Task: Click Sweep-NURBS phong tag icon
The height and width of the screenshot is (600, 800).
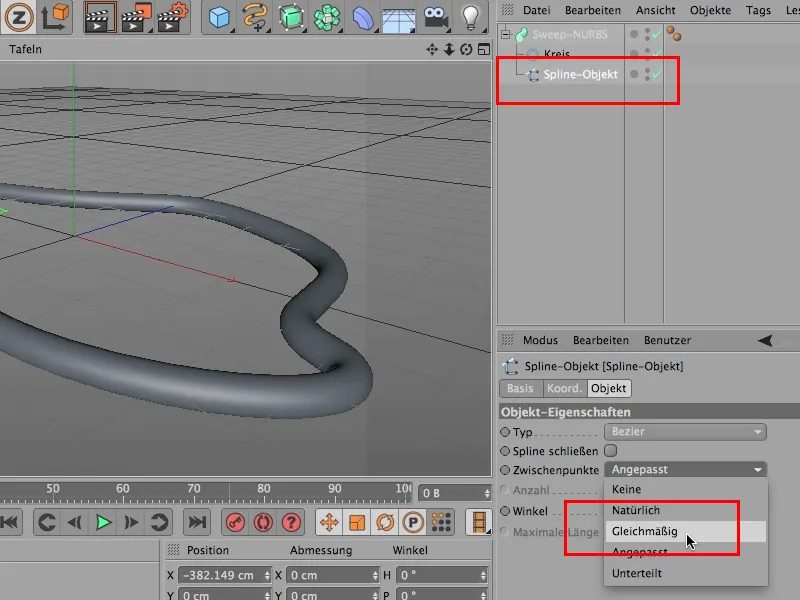Action: pos(673,34)
